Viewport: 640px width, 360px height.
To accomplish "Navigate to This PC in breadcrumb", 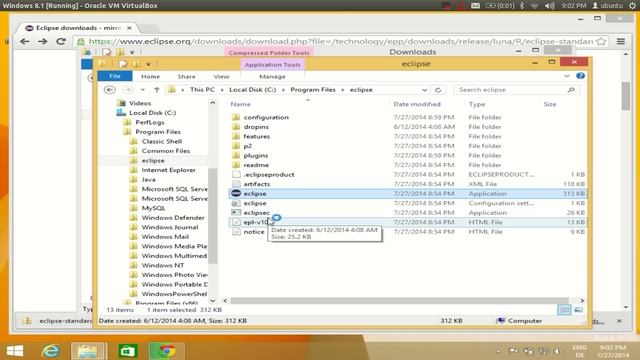I will 202,90.
